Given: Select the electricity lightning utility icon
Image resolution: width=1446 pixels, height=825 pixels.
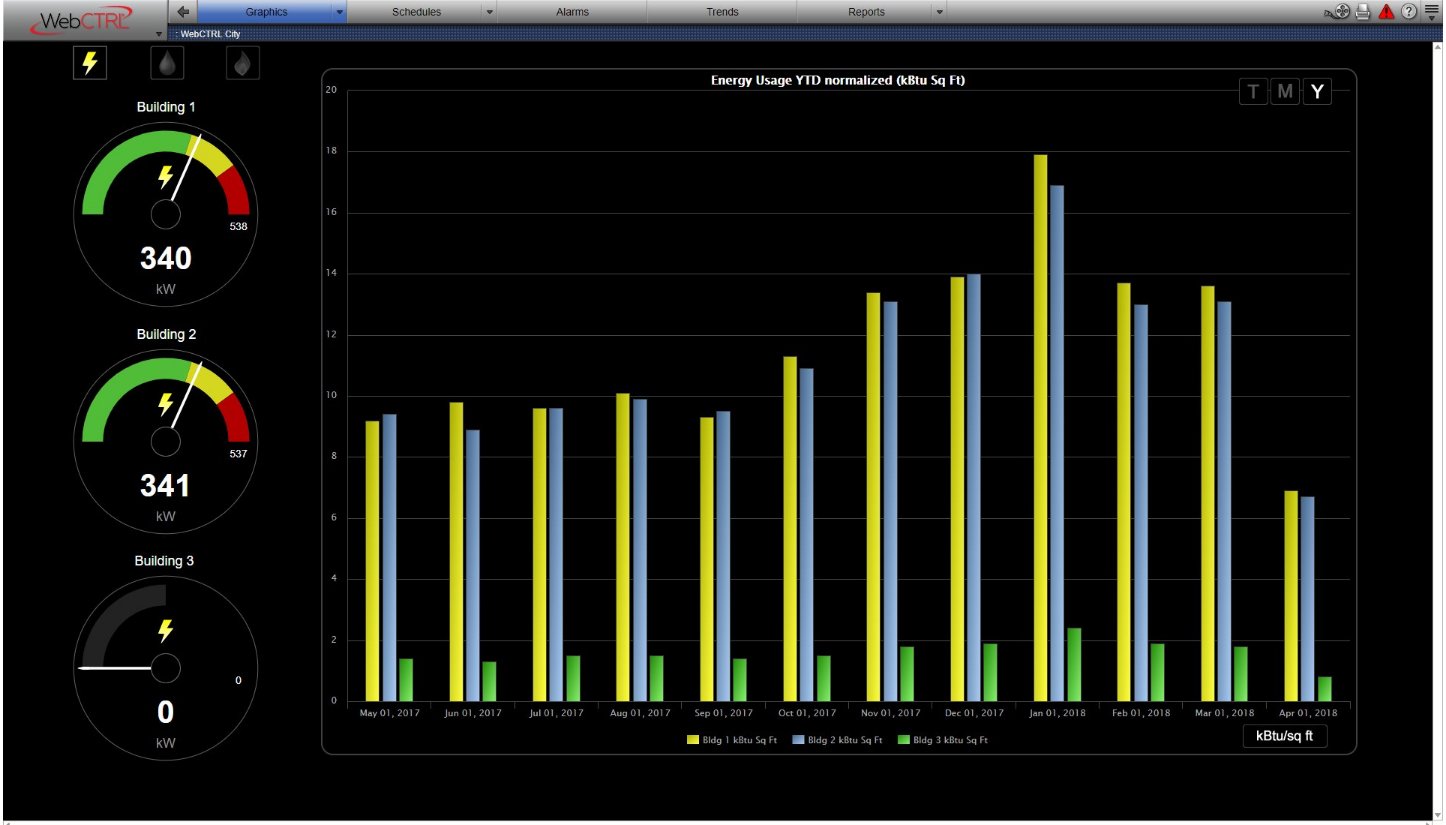Looking at the screenshot, I should click(89, 62).
